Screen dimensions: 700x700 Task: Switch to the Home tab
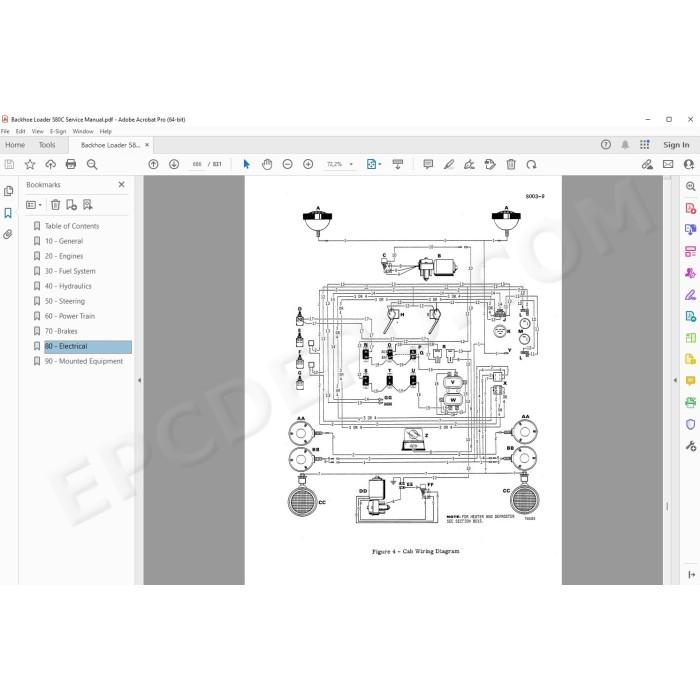tap(15, 145)
